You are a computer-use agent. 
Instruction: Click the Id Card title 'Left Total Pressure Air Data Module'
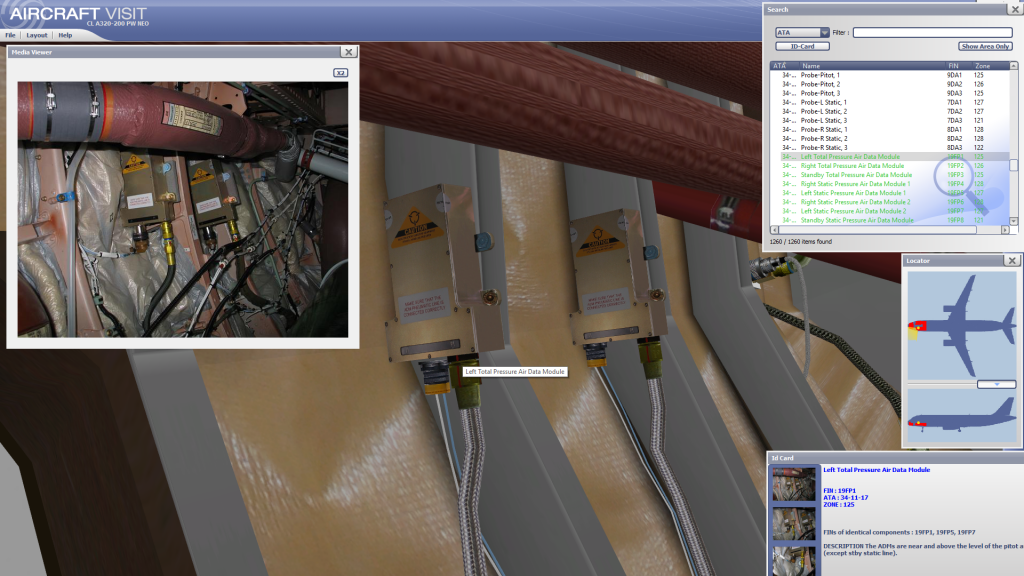pyautogui.click(x=876, y=470)
